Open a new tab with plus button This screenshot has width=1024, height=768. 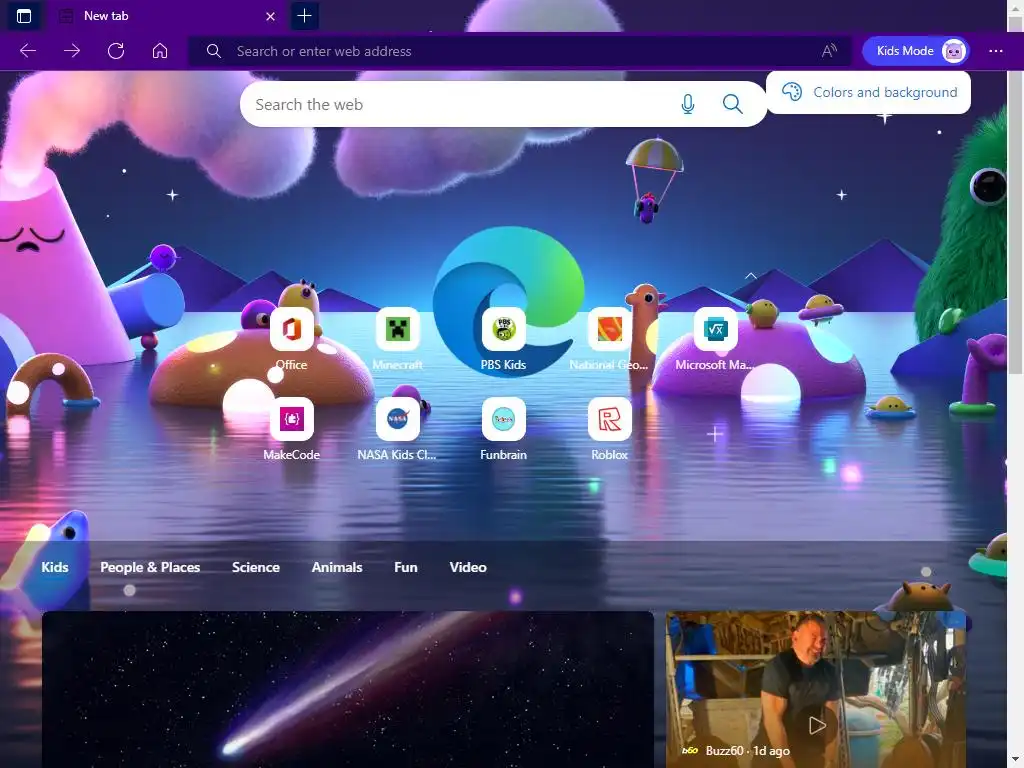tap(304, 16)
